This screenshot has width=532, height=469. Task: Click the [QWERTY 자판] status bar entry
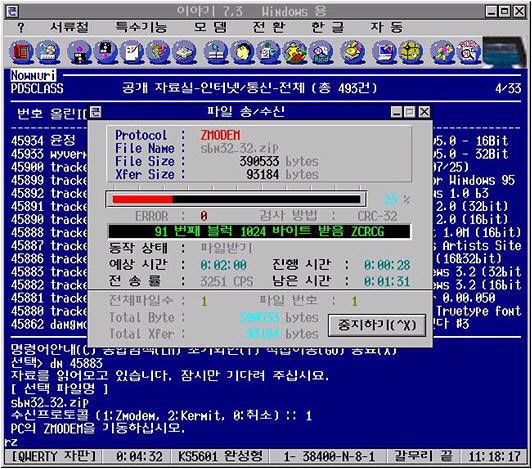(54, 456)
